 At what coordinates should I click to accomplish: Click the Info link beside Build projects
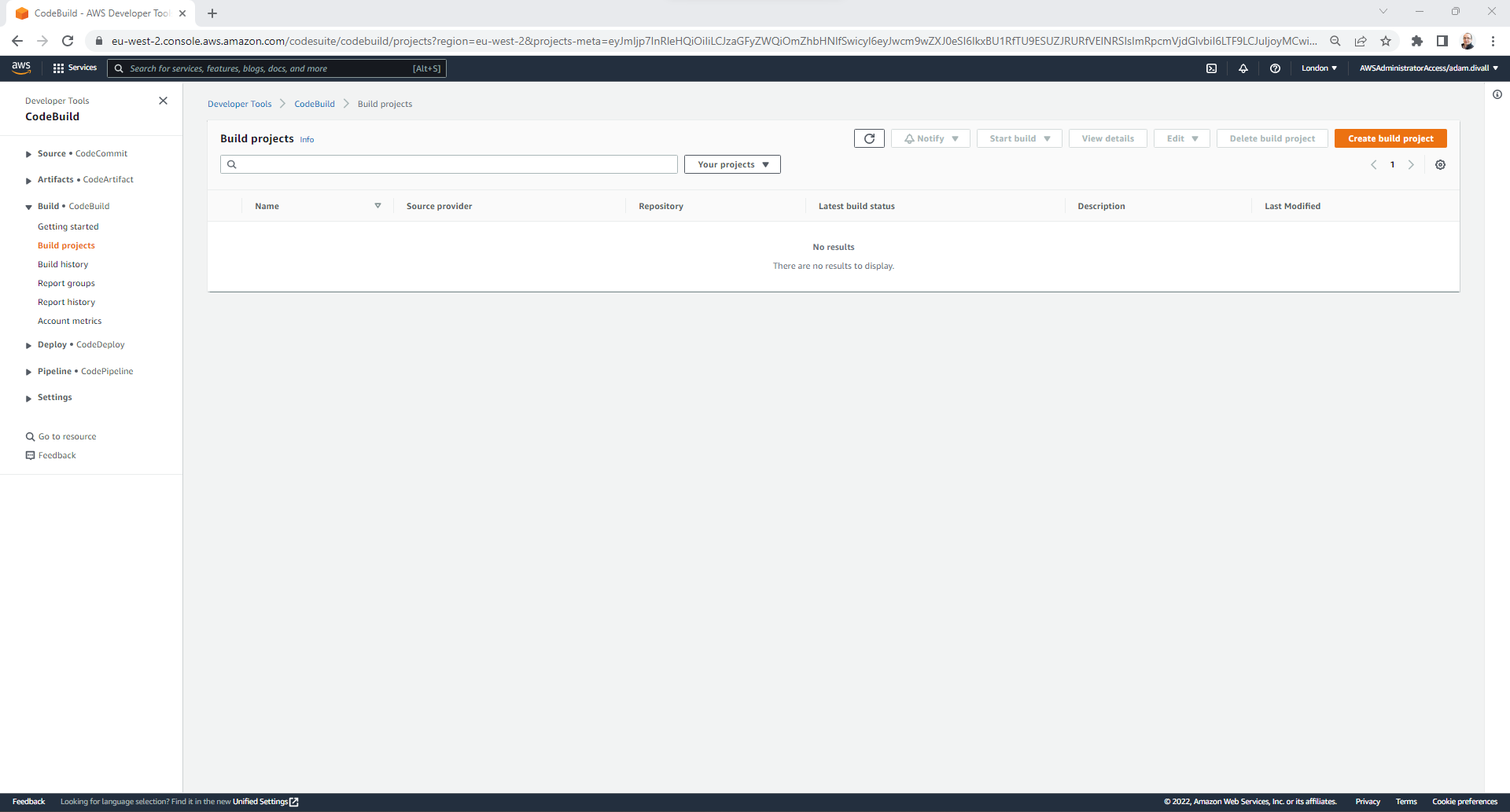tap(307, 139)
